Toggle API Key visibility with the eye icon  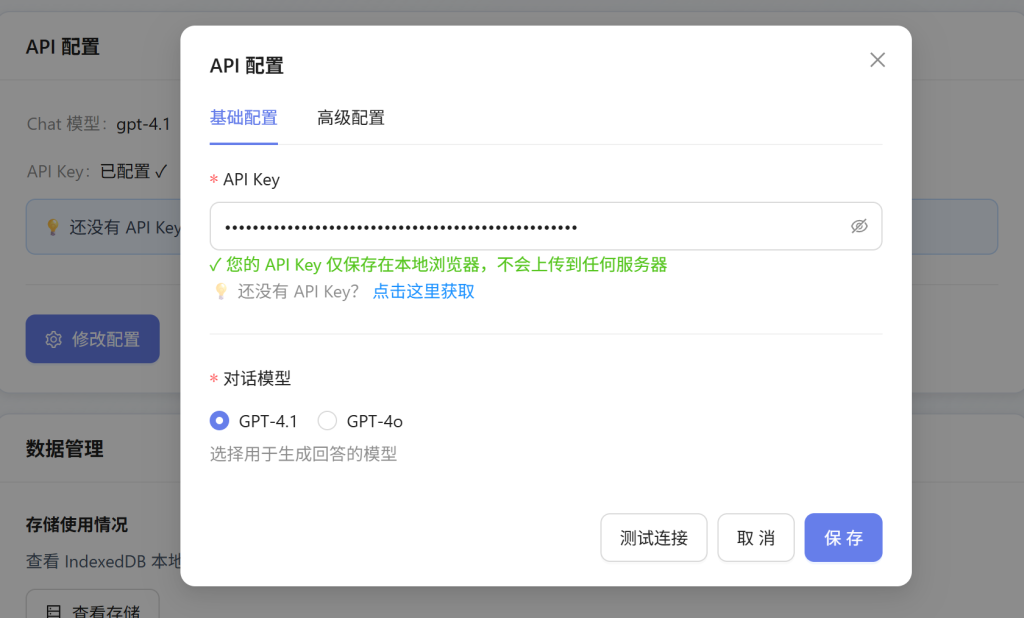(860, 227)
